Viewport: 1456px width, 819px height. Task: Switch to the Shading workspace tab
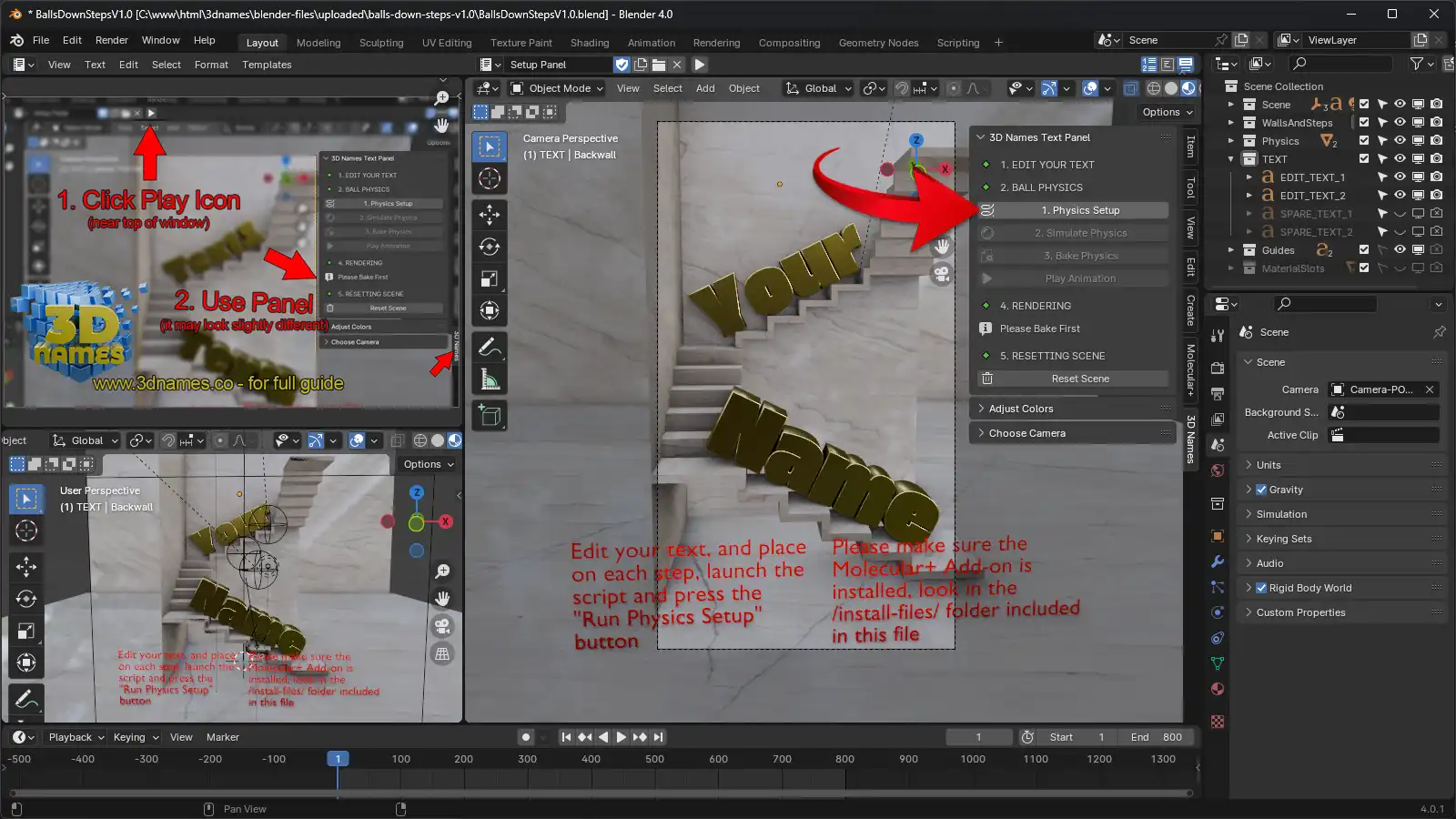[x=590, y=43]
